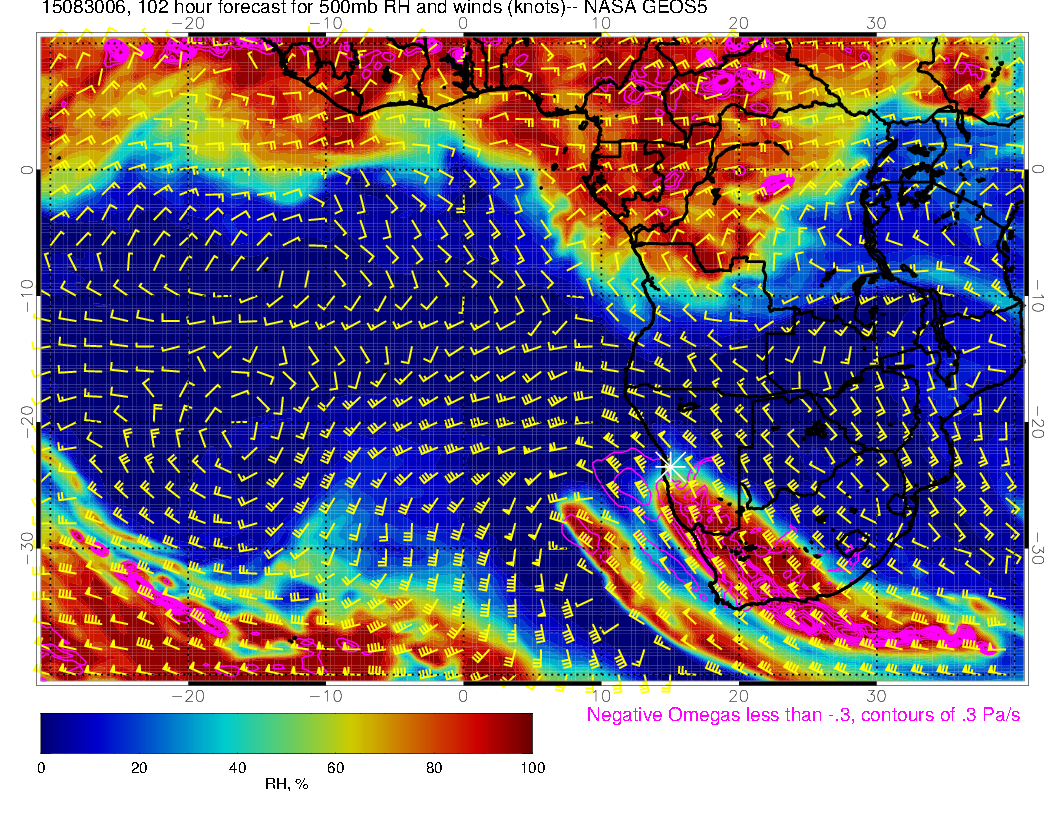Viewport: 1056px width, 816px height.
Task: Click the '30' longitude label on the top axis
Action: pyautogui.click(x=876, y=23)
